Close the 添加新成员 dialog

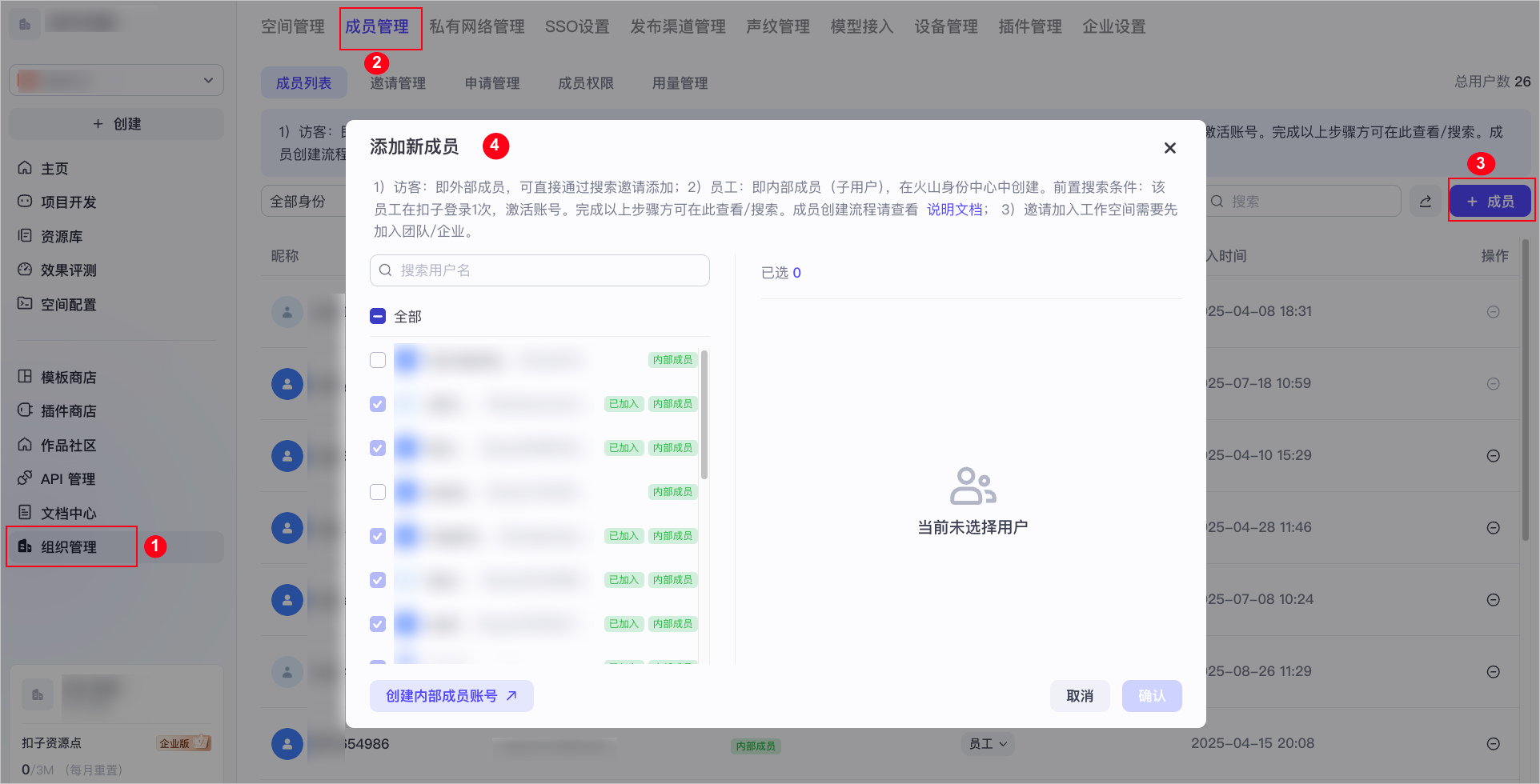pyautogui.click(x=1170, y=148)
